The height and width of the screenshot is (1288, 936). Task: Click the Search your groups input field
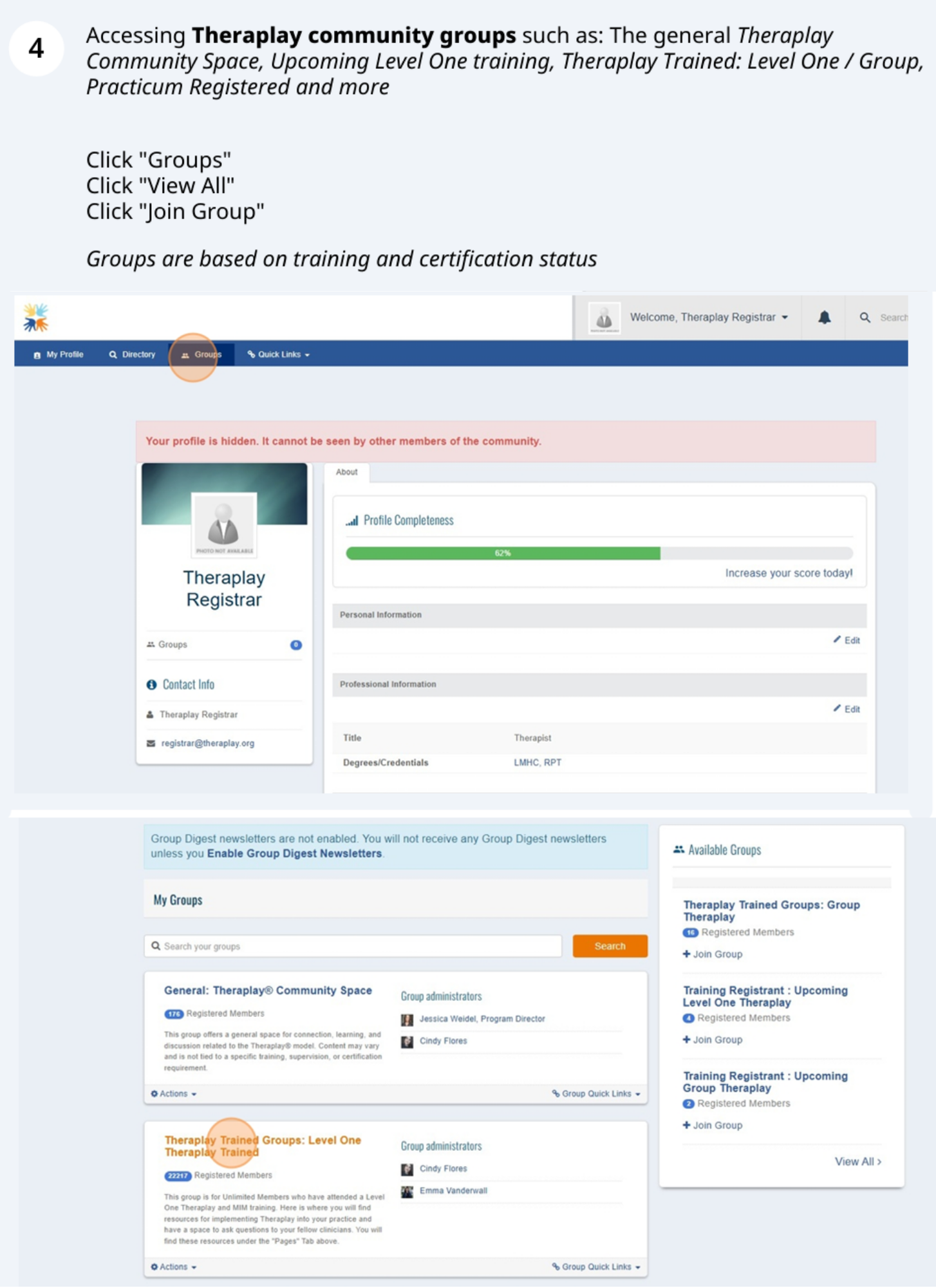[354, 946]
